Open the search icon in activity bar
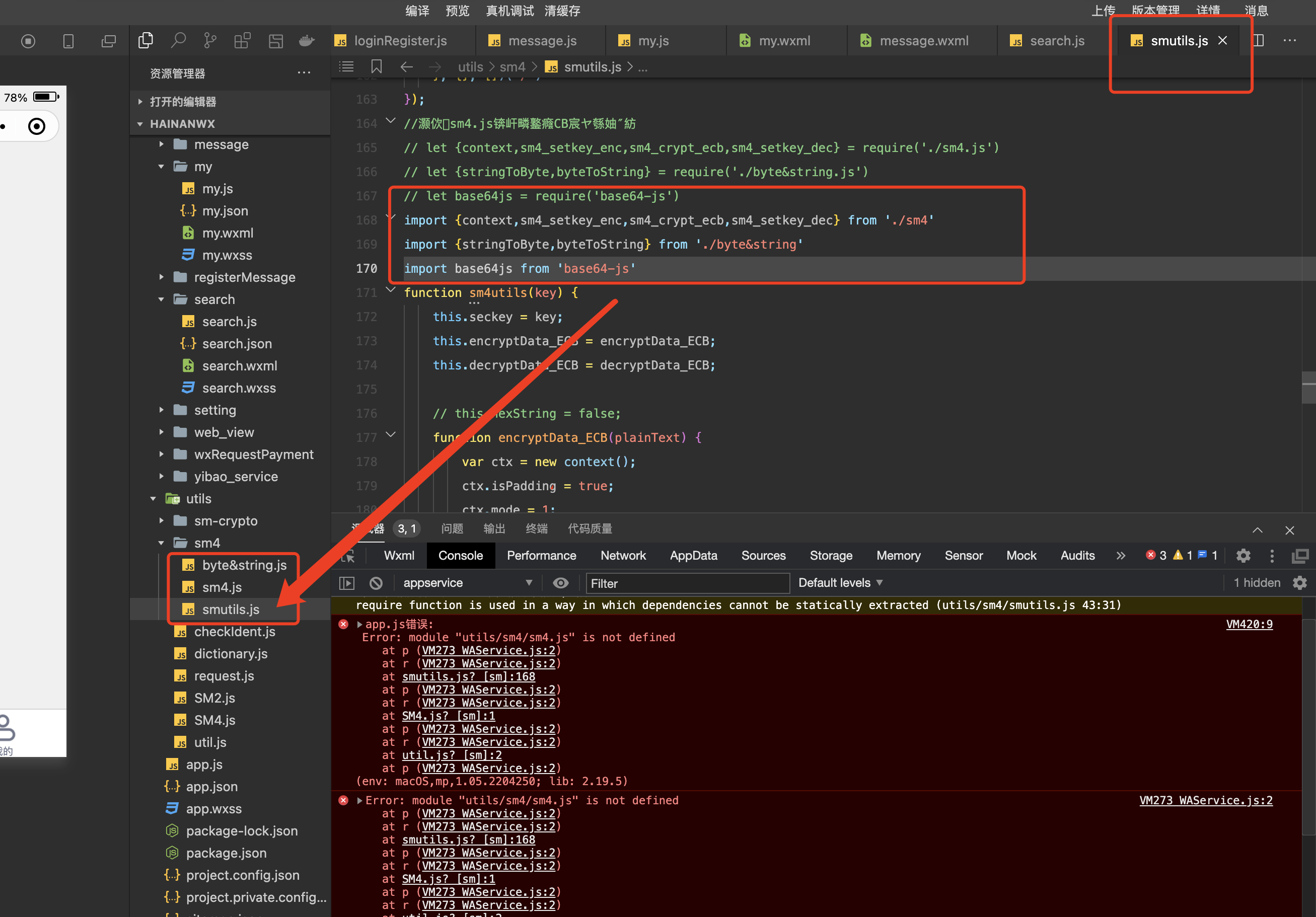This screenshot has width=1316, height=917. click(x=178, y=41)
